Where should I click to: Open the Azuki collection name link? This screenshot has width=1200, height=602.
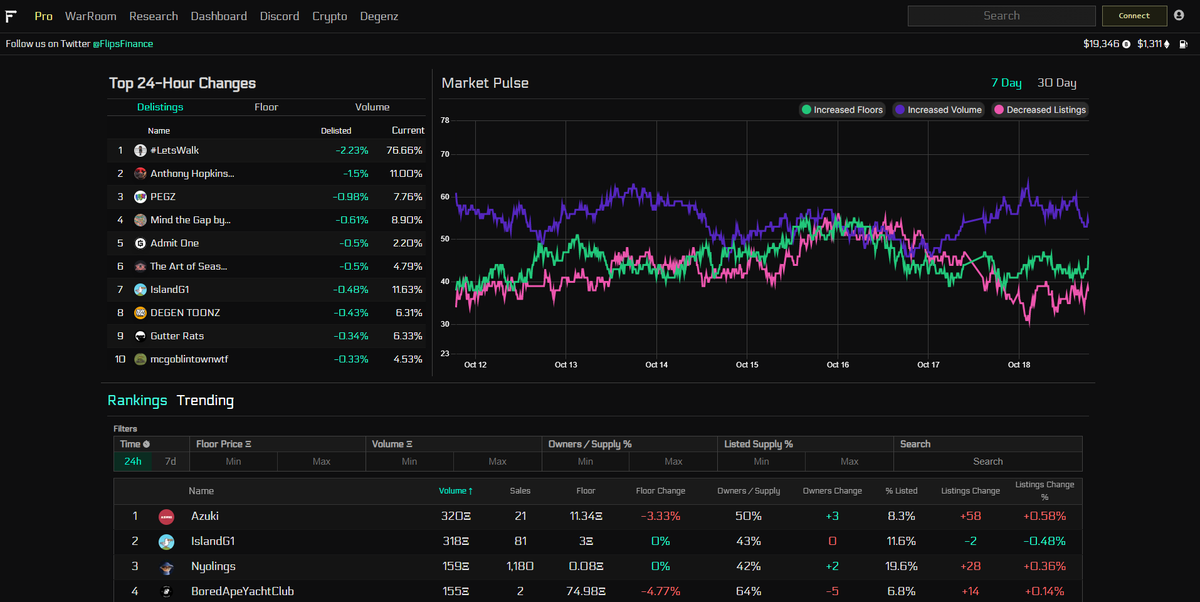click(205, 516)
